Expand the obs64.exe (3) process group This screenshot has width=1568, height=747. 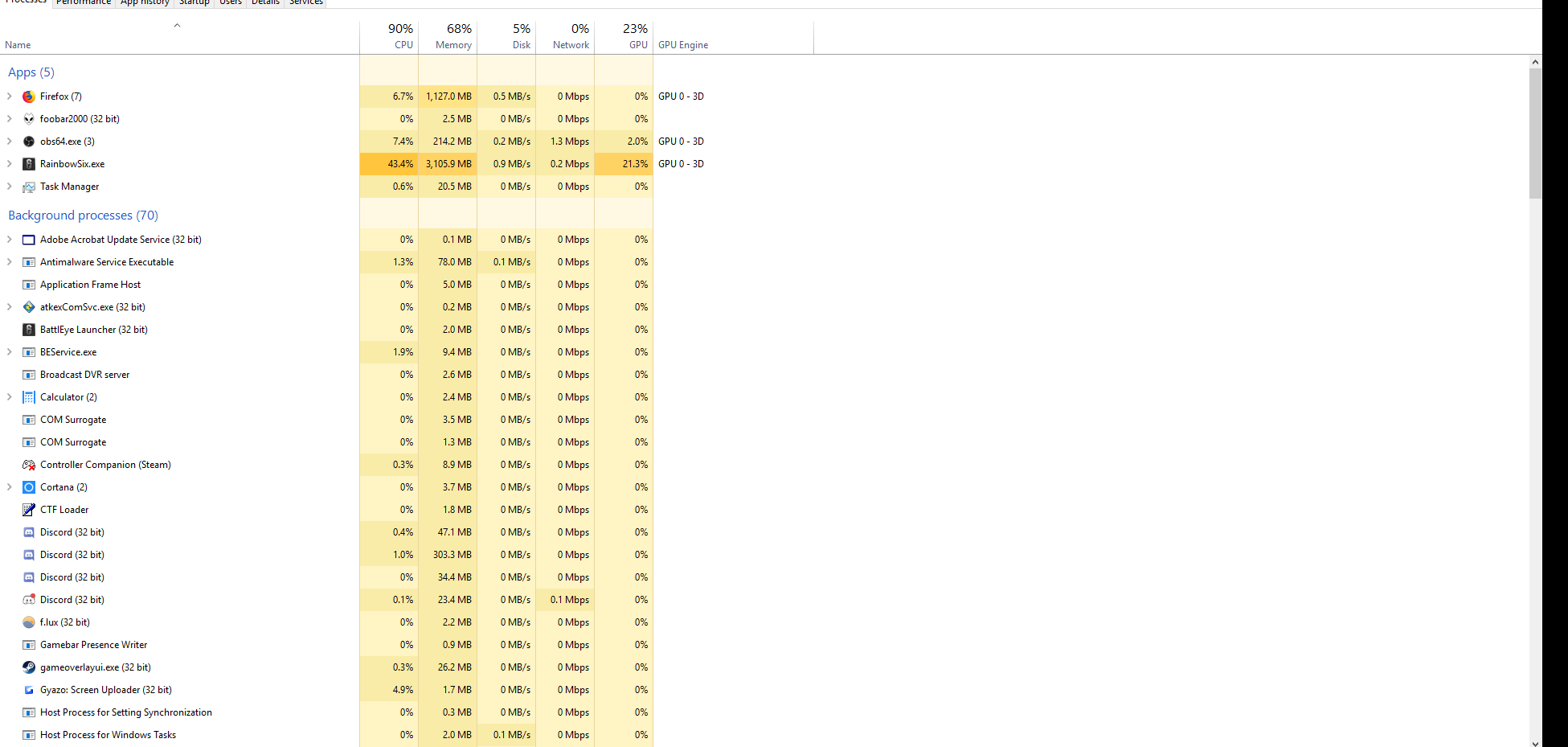pyautogui.click(x=10, y=142)
